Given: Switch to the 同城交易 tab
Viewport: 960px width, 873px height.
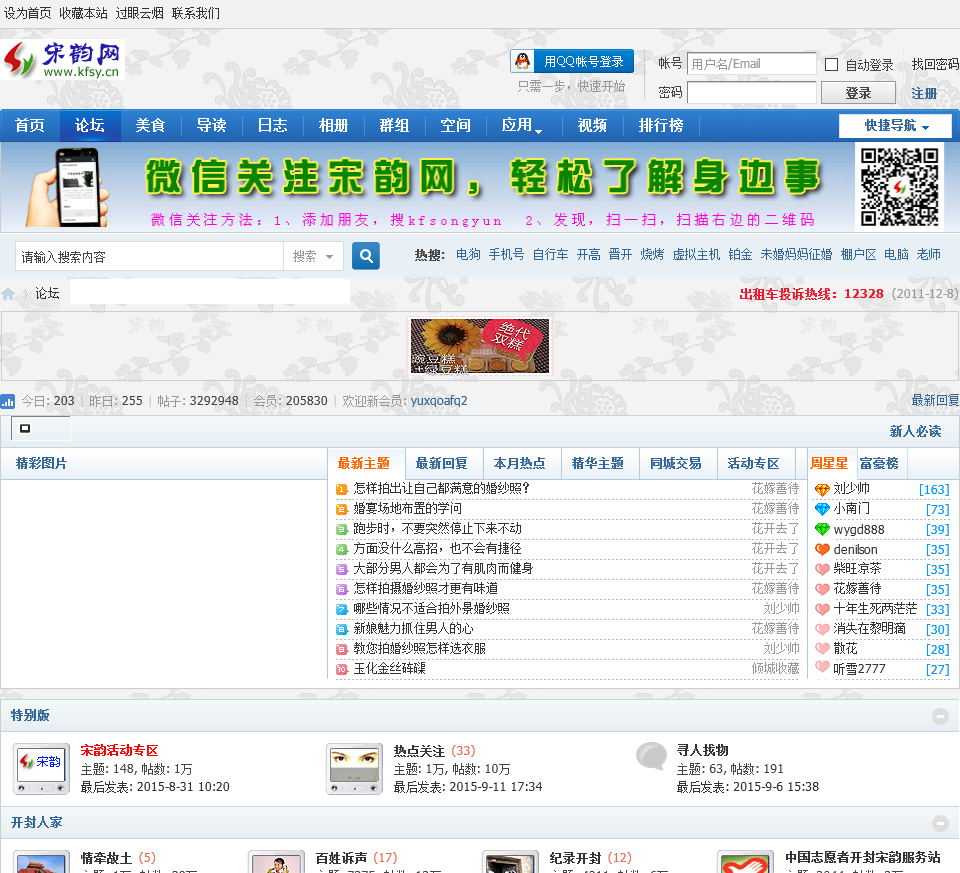Looking at the screenshot, I should tap(675, 463).
